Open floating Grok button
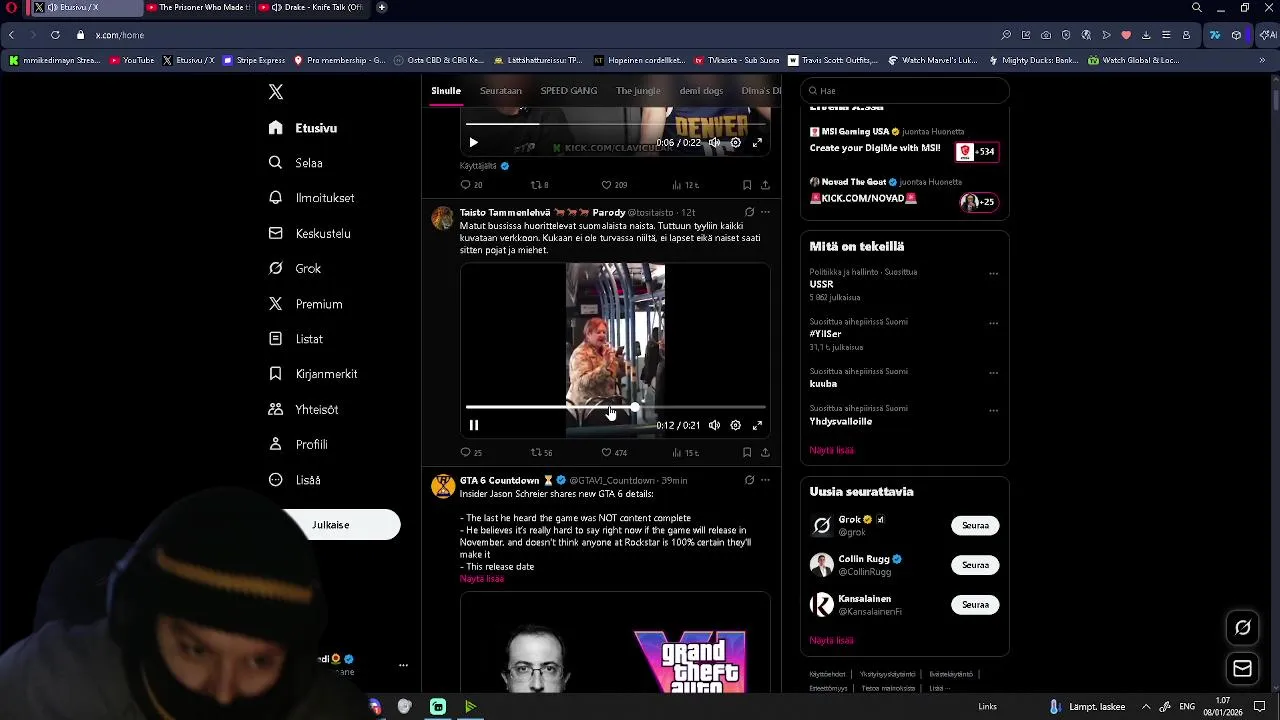The width and height of the screenshot is (1280, 720). pyautogui.click(x=1243, y=628)
